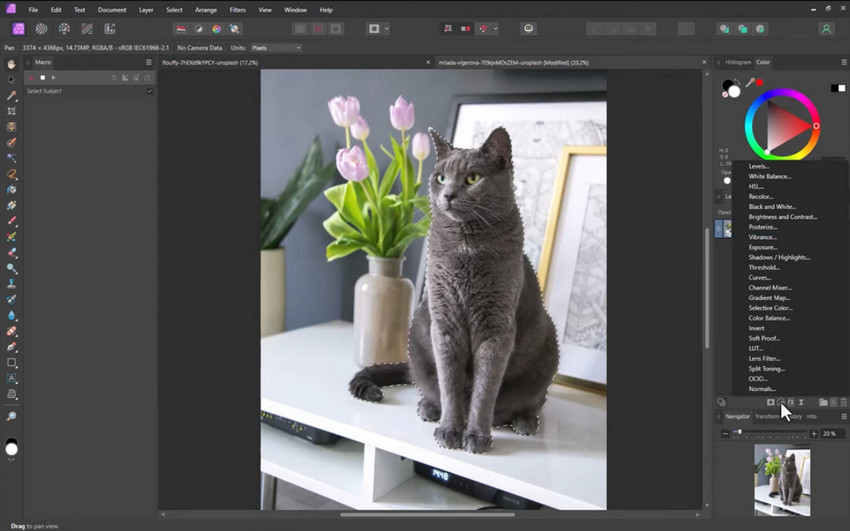Open the Color panel options menu
This screenshot has width=850, height=531.
coord(843,62)
